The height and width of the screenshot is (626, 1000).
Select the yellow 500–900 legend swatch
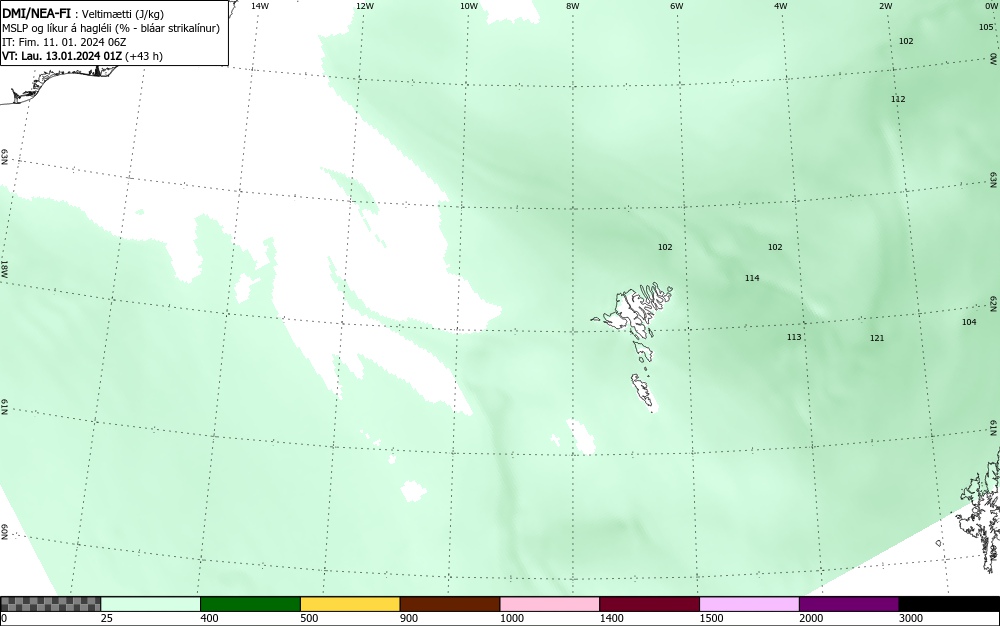click(350, 604)
